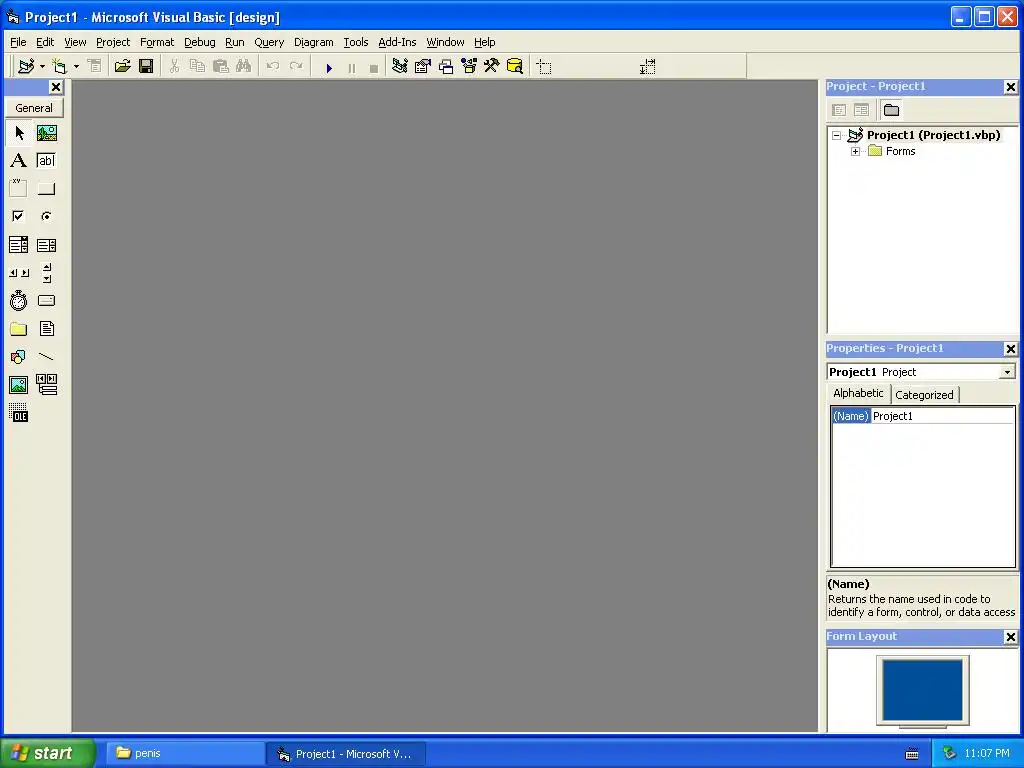This screenshot has width=1024, height=768.
Task: Click the Windows start button
Action: 47,753
